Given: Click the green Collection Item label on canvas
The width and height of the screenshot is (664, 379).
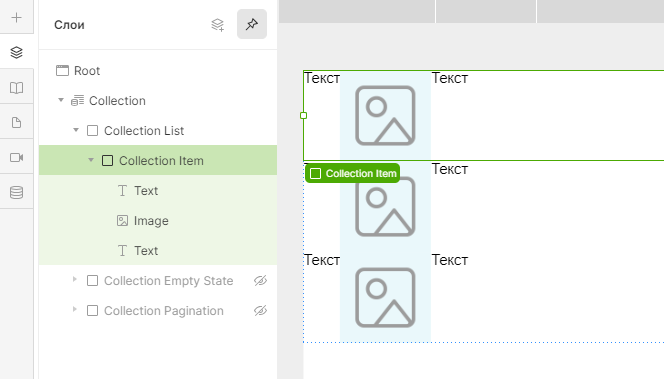Looking at the screenshot, I should pos(352,173).
